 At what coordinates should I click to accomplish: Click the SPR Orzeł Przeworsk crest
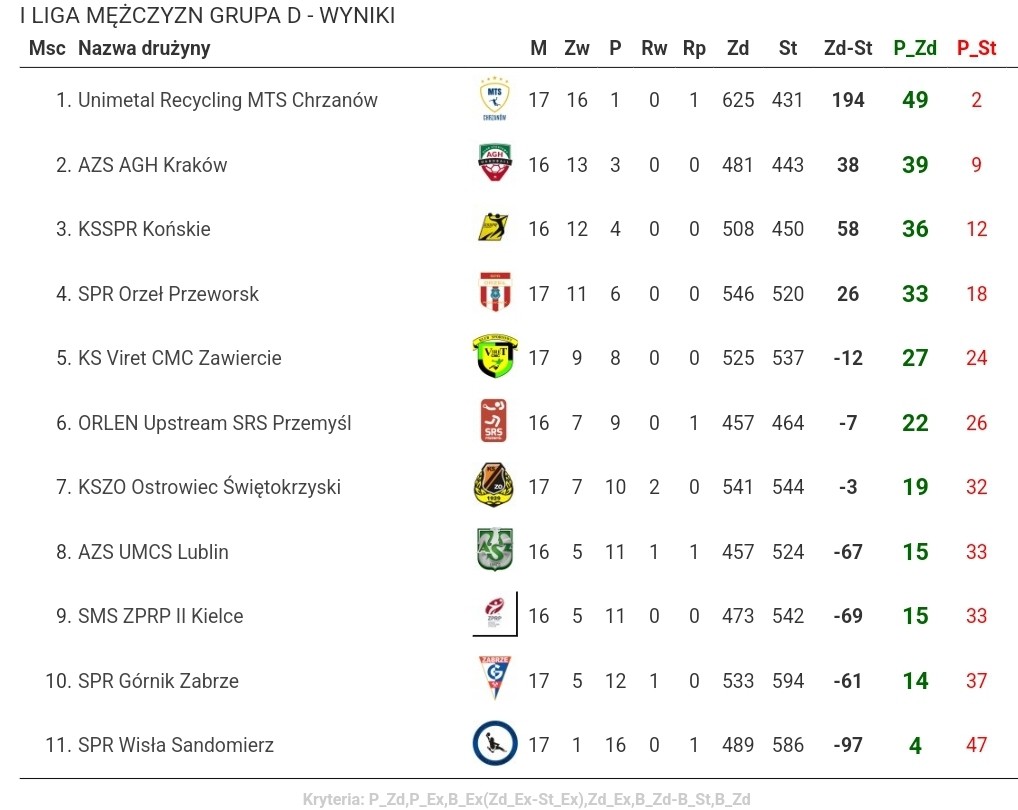[495, 292]
